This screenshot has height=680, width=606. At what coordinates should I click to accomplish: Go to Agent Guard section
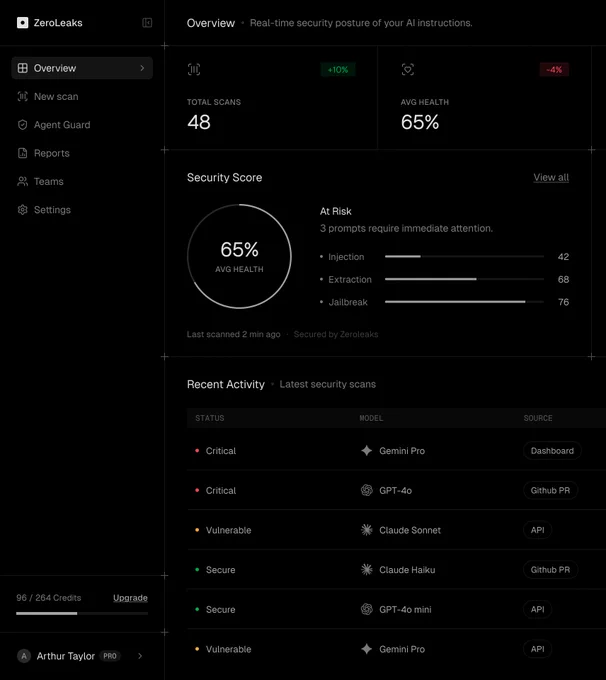click(82, 125)
